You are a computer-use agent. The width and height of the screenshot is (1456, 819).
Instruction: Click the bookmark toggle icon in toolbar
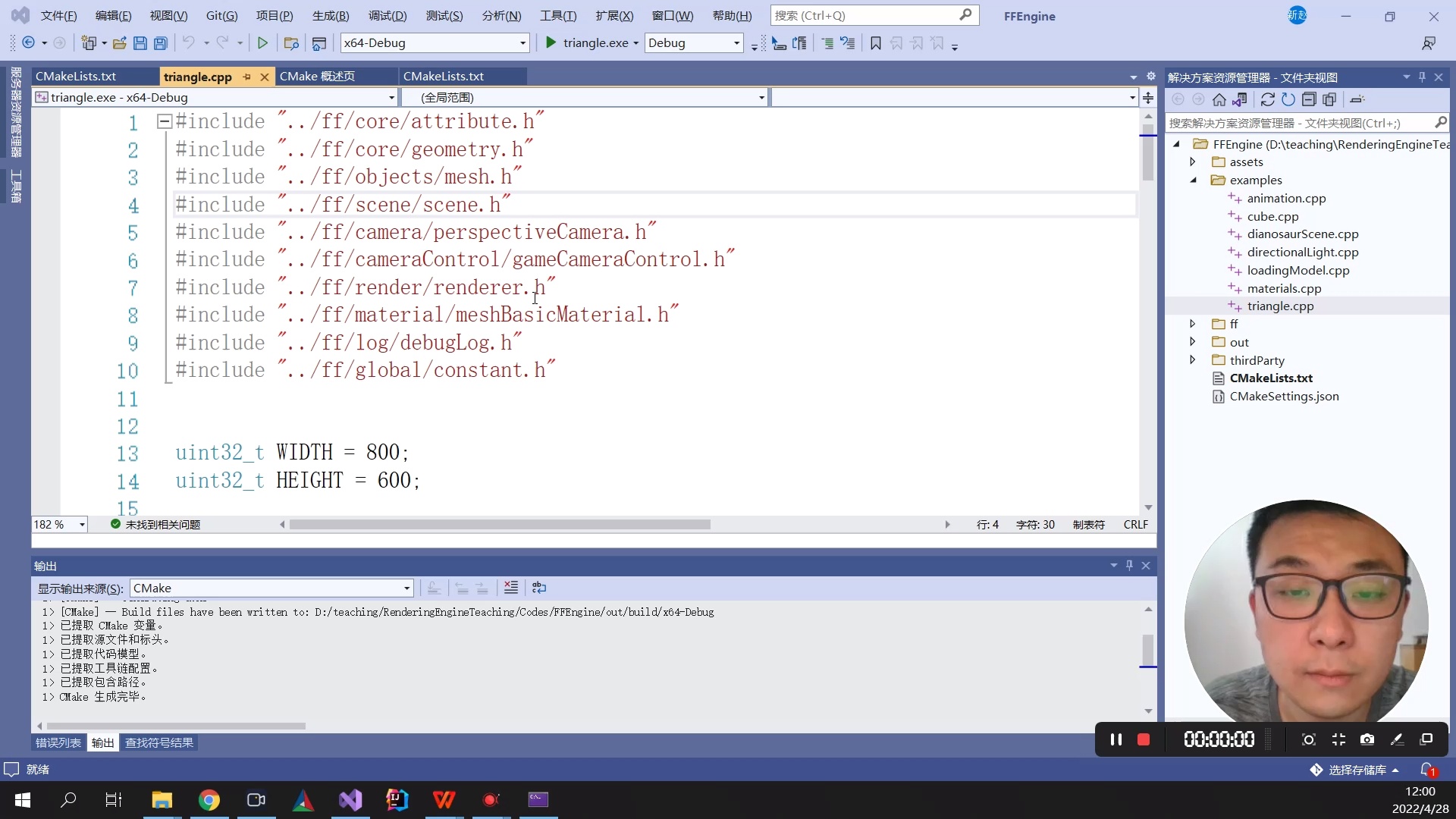click(x=875, y=43)
